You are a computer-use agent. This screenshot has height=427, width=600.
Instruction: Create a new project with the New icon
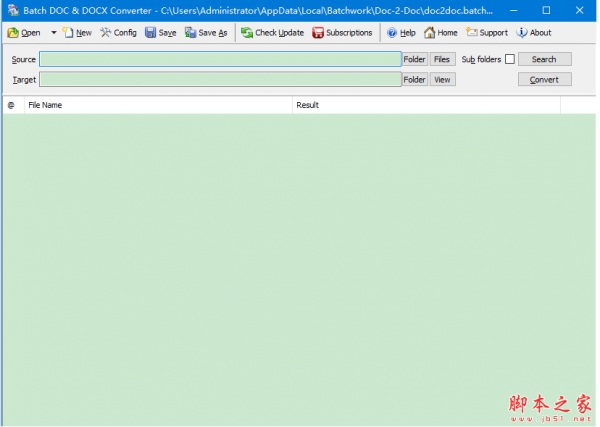[77, 33]
